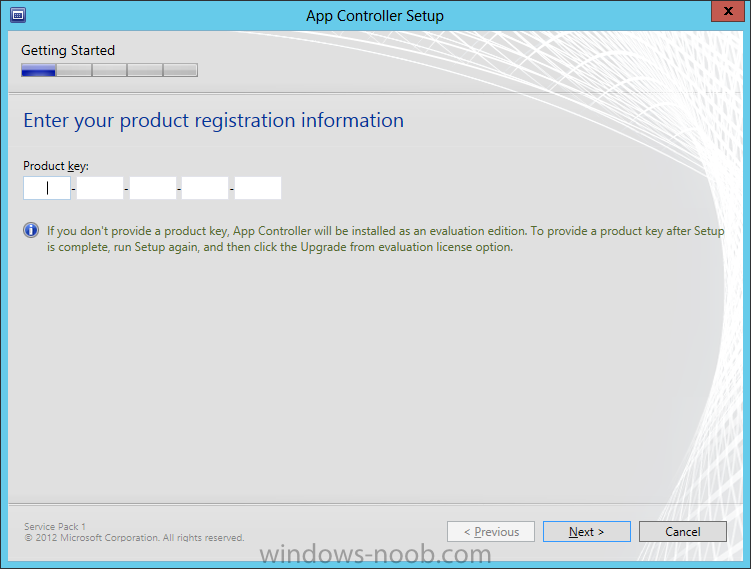751x569 pixels.
Task: Click the 'Service Pack 1' text
Action: coord(55,526)
